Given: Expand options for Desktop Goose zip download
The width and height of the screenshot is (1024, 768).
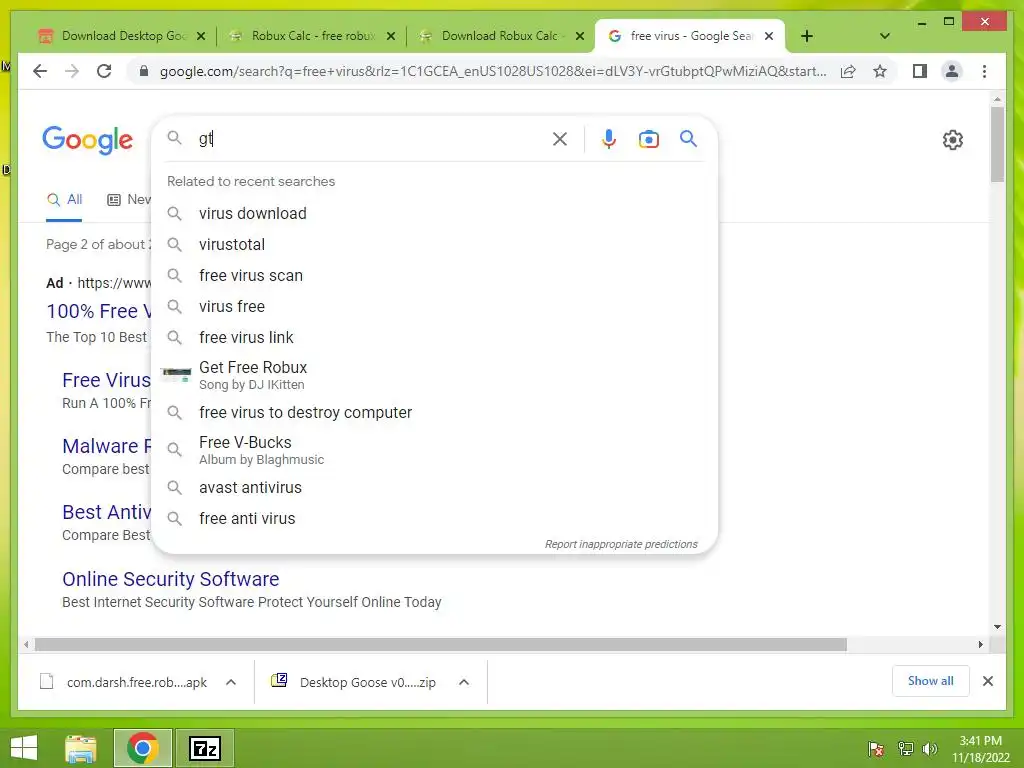Looking at the screenshot, I should click(x=464, y=682).
